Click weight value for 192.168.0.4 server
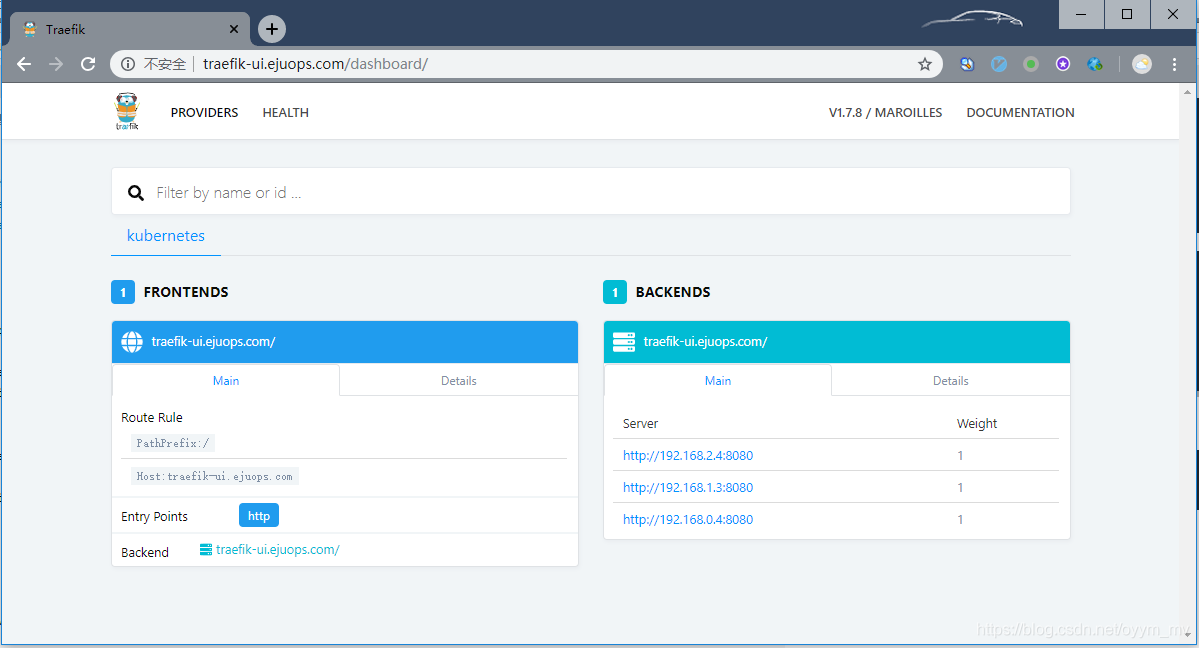 point(960,519)
